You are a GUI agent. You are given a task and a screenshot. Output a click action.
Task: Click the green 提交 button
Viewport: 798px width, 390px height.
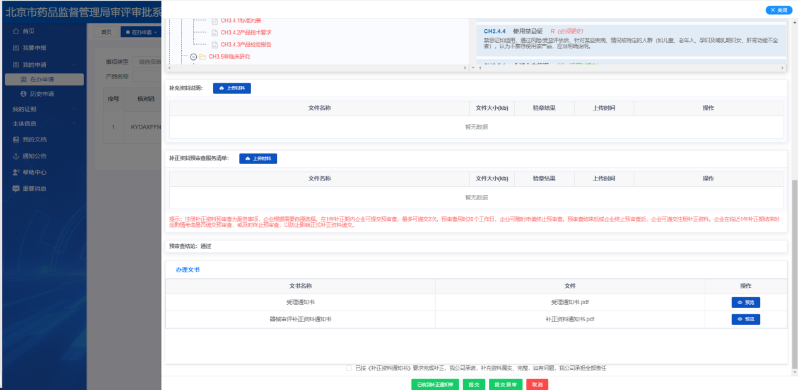(x=474, y=385)
